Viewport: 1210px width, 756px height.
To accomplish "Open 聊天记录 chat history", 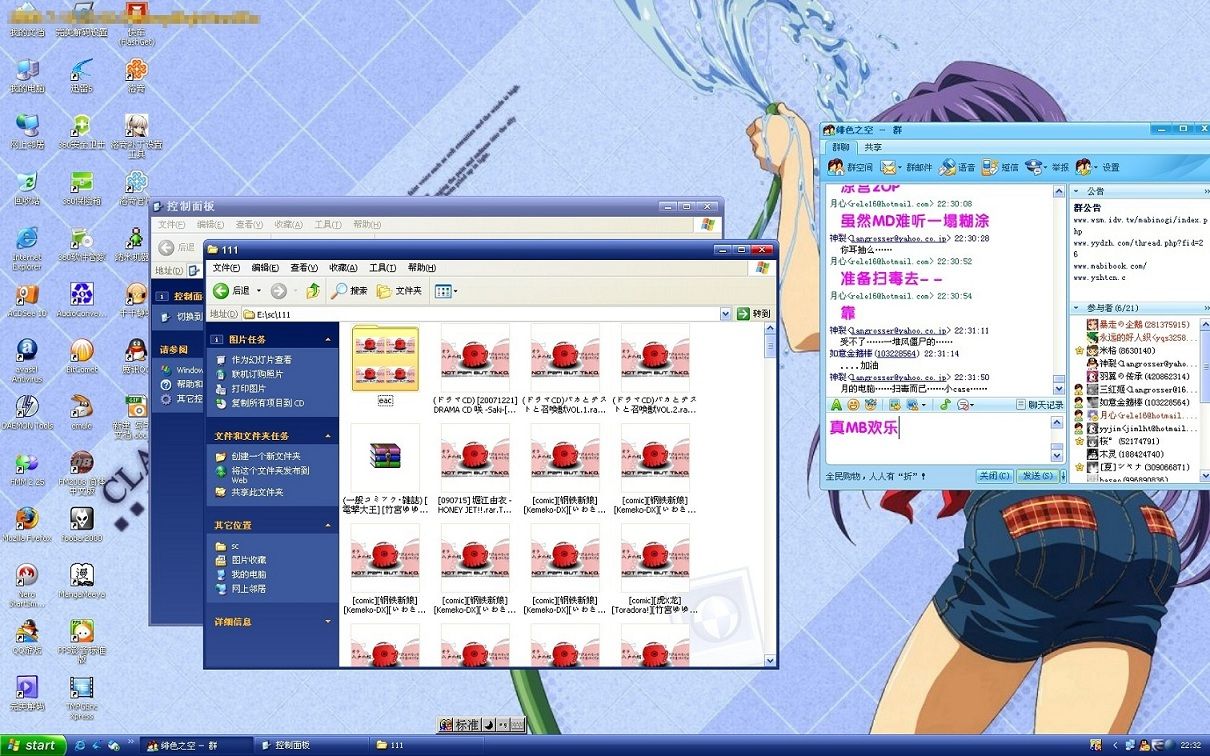I will click(1039, 405).
